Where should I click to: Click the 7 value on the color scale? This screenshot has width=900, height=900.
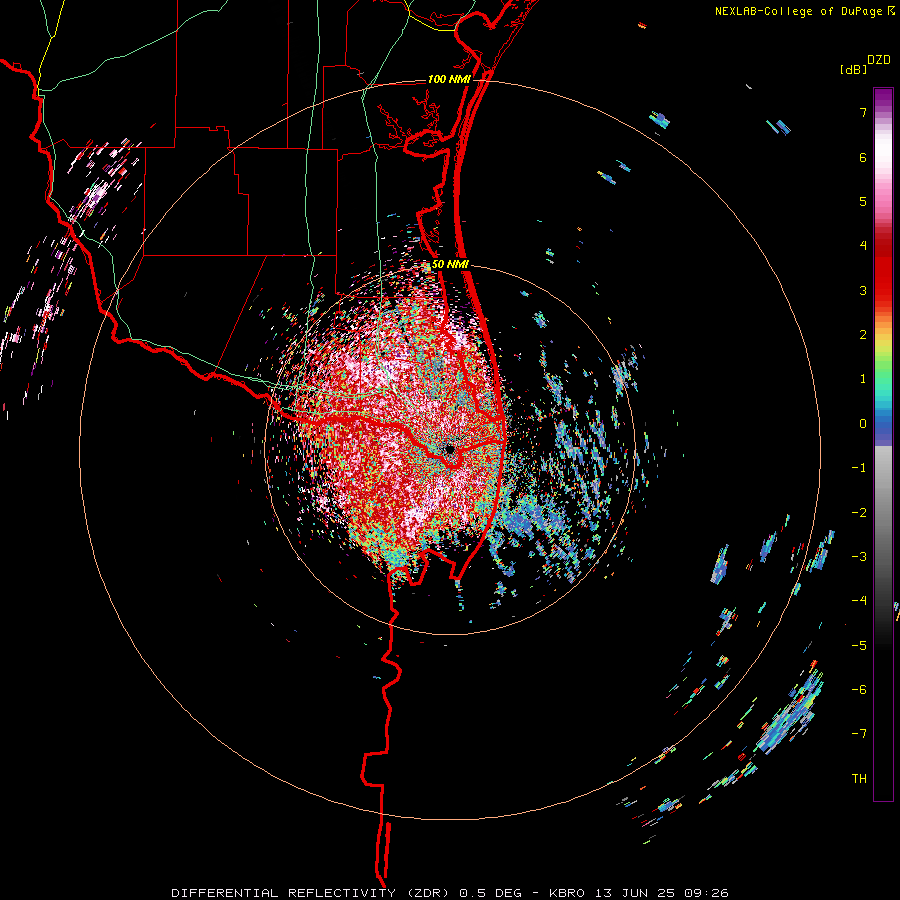pyautogui.click(x=863, y=112)
